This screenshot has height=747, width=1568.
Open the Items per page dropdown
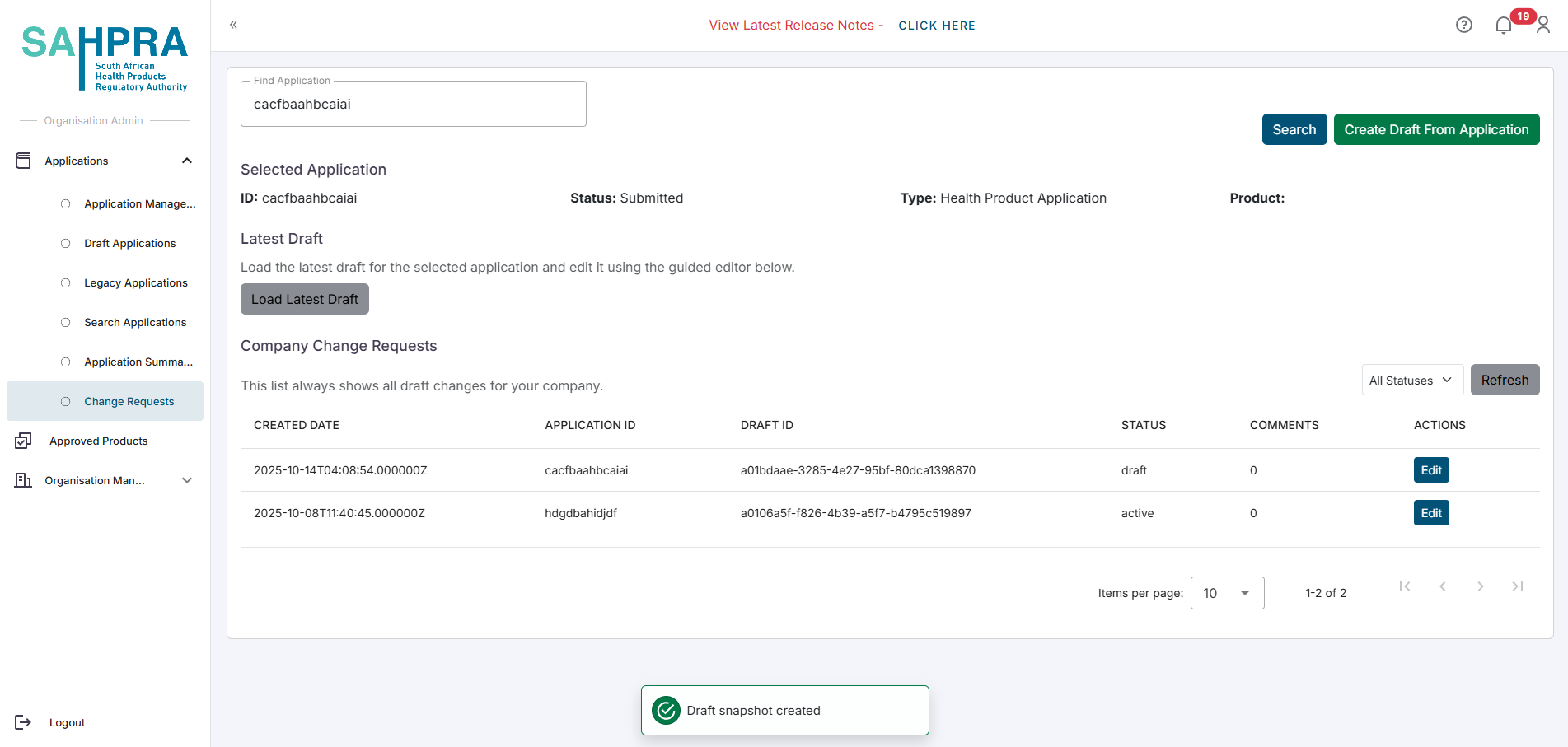(1227, 593)
